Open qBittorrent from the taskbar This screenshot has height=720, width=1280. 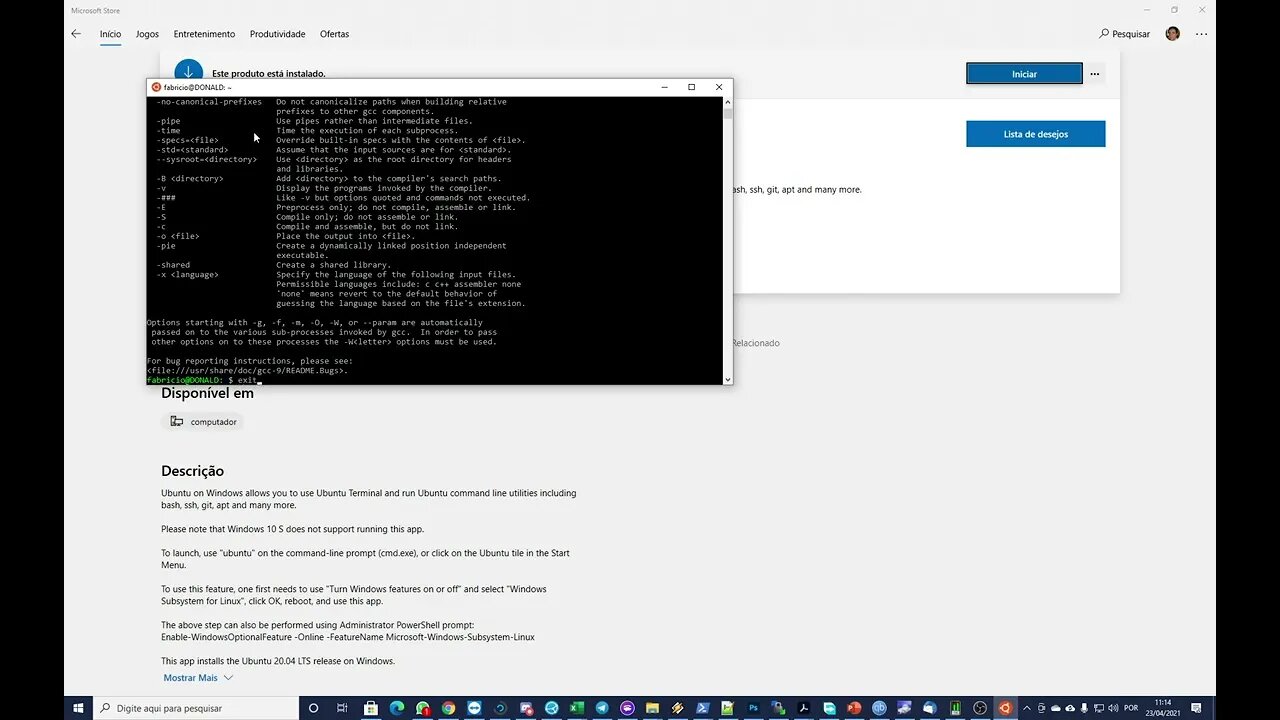pos(880,708)
